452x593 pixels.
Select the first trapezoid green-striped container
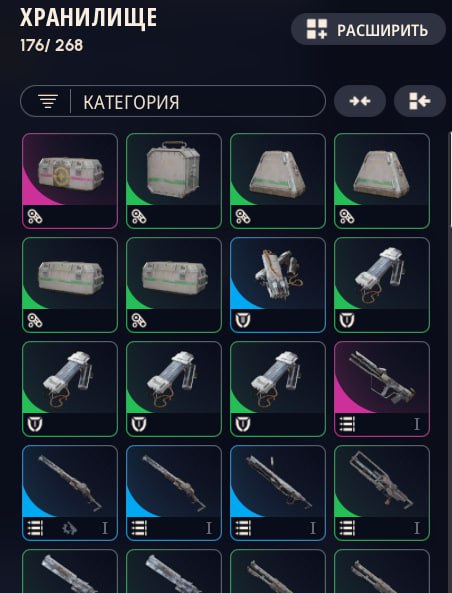point(278,181)
